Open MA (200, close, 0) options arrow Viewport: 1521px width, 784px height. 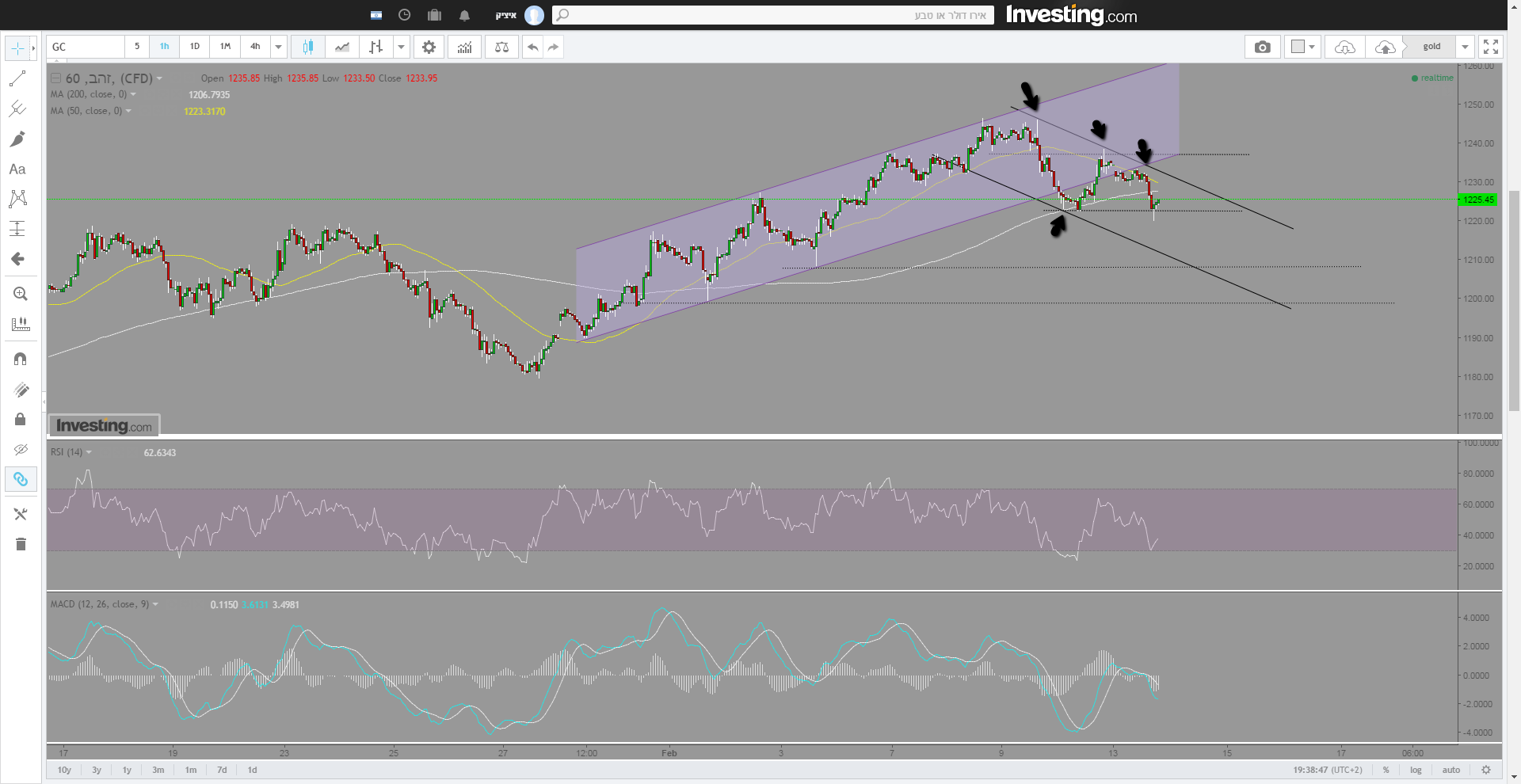pos(133,94)
